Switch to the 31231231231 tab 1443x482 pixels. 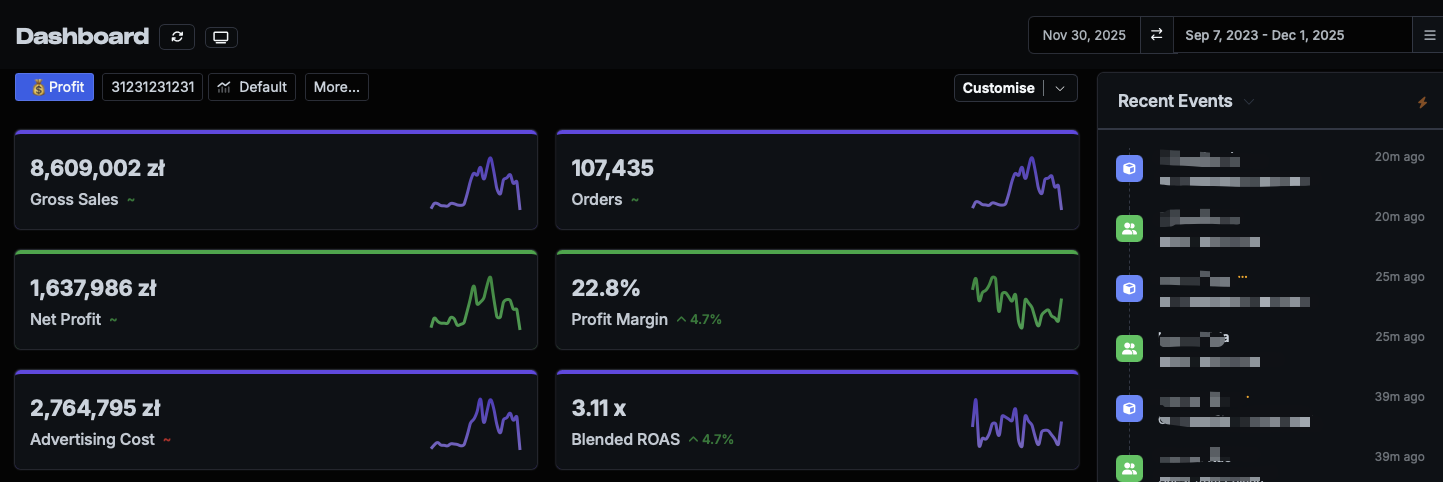[x=152, y=87]
